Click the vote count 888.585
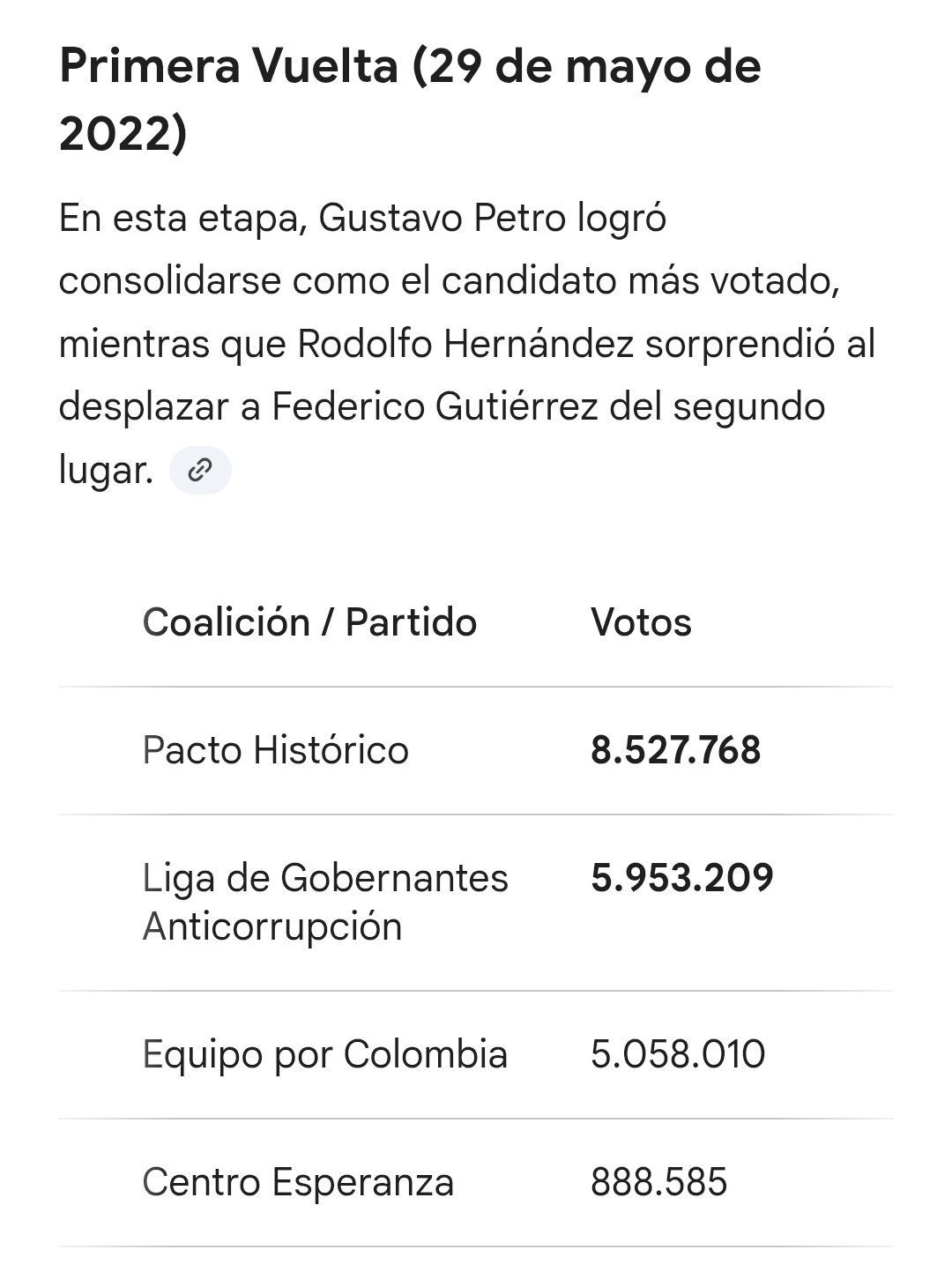Screen dimensions: 952x1287 [658, 1182]
